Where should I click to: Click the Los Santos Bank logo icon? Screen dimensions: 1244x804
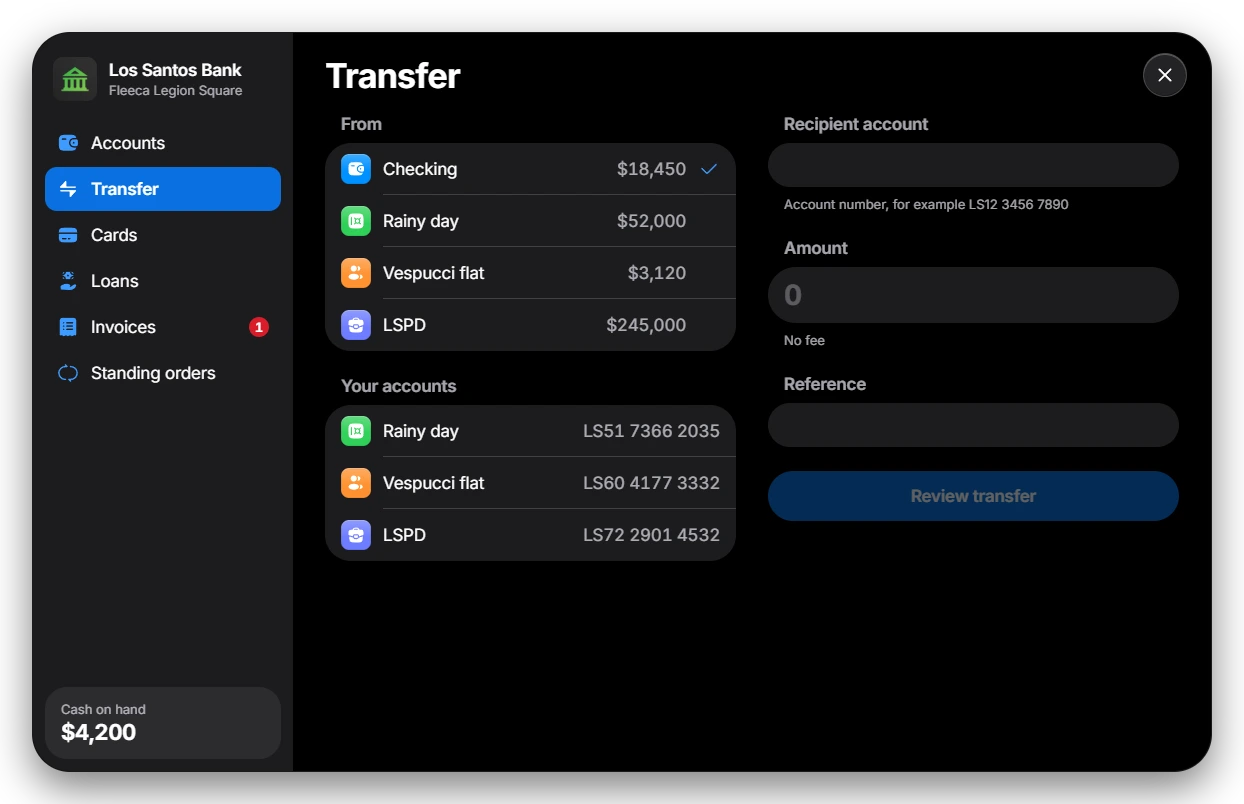tap(75, 79)
